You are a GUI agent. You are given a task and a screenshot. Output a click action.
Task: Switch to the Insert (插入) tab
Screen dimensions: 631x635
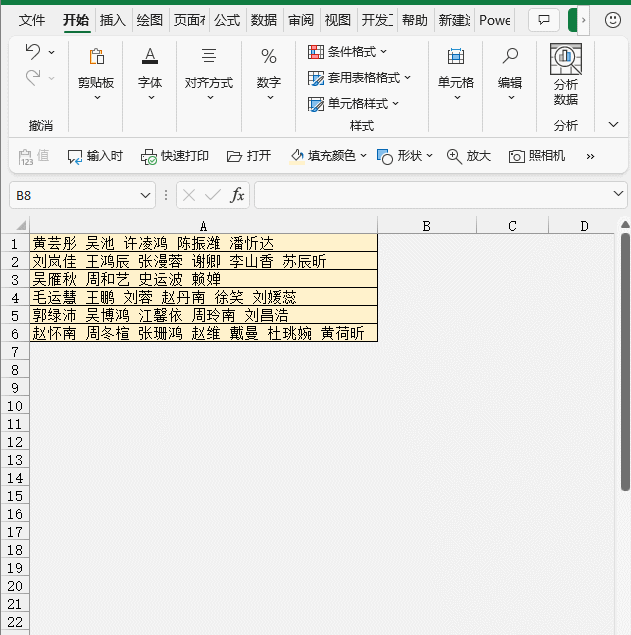(113, 20)
